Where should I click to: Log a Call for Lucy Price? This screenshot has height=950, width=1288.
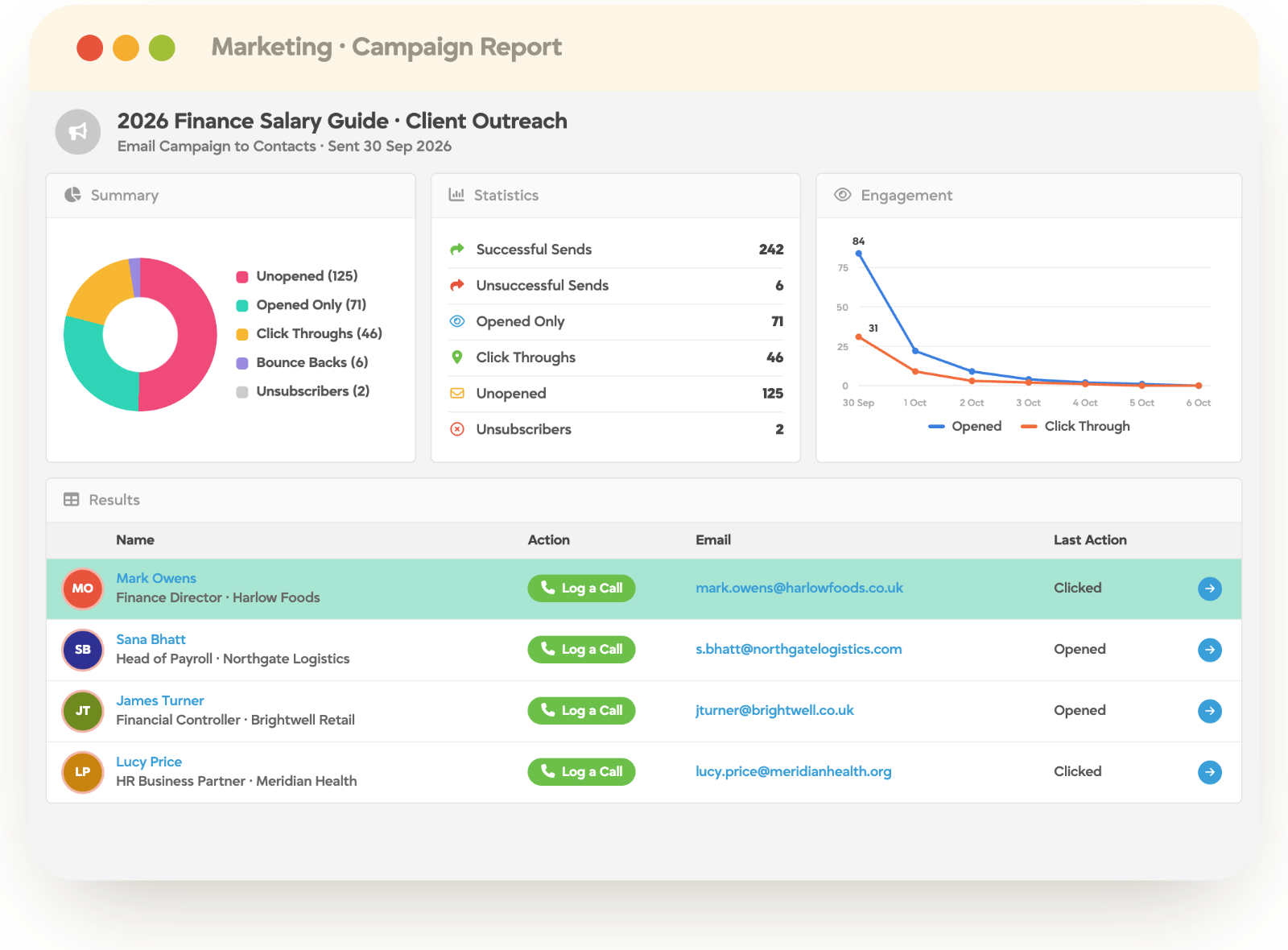581,772
